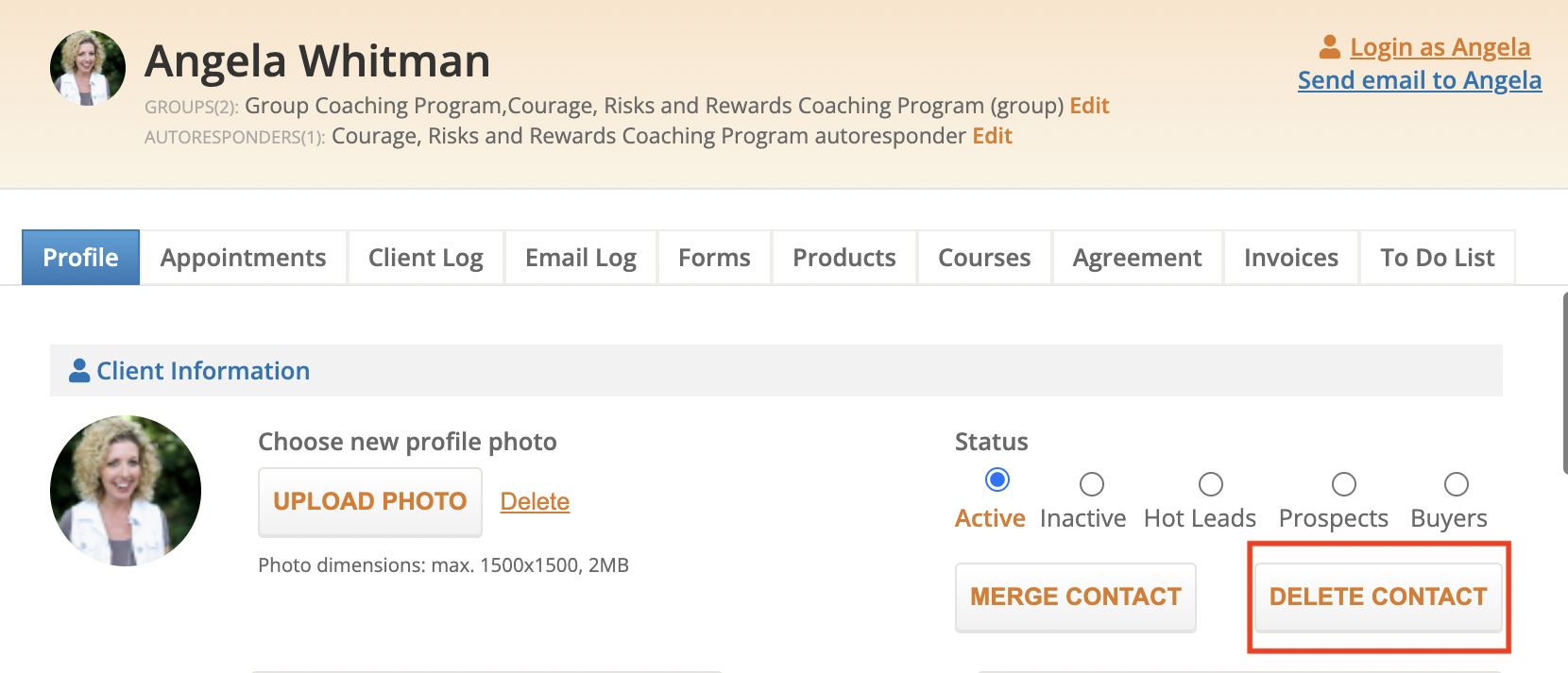Image resolution: width=1568 pixels, height=673 pixels.
Task: Select the Active status radio button
Action: 997,480
